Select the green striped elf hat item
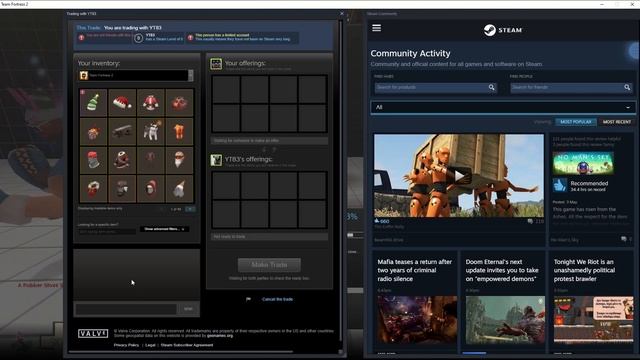Viewport: 640px width, 360px height. pos(93,102)
